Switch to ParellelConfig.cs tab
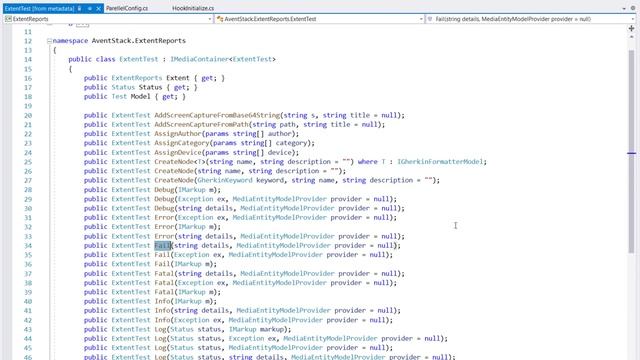 127,8
